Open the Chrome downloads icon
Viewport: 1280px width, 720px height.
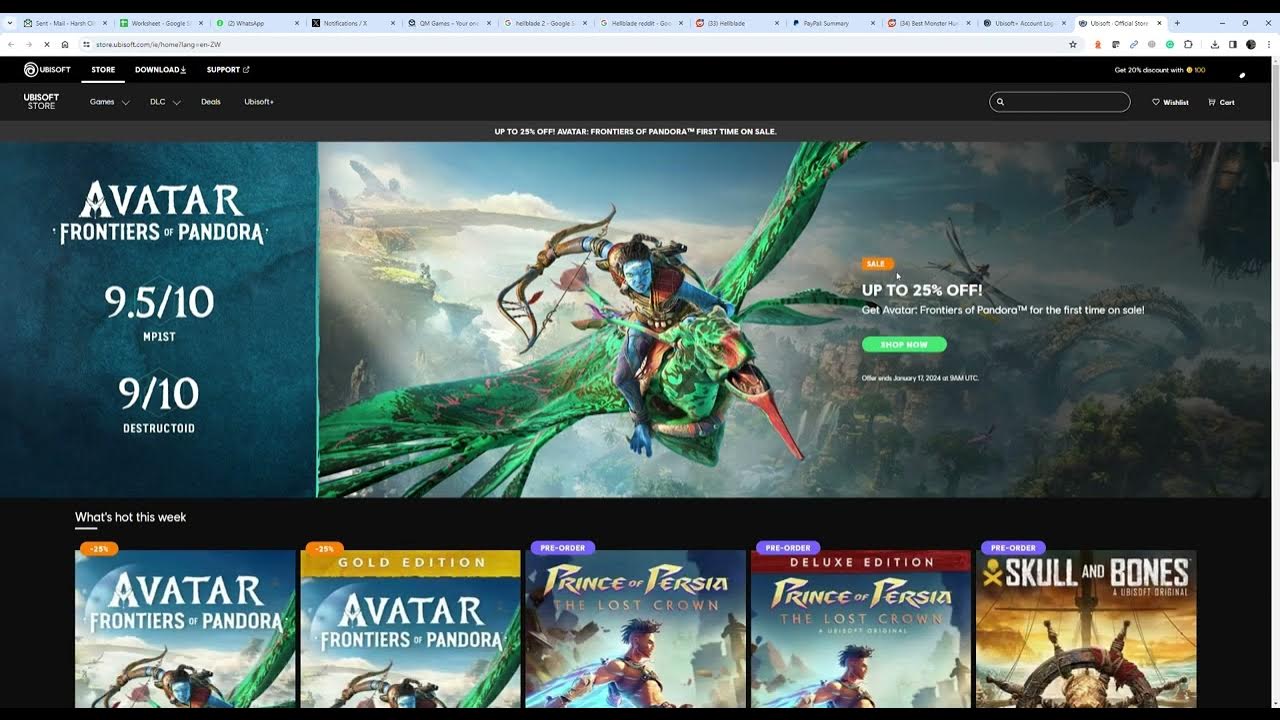point(1214,44)
